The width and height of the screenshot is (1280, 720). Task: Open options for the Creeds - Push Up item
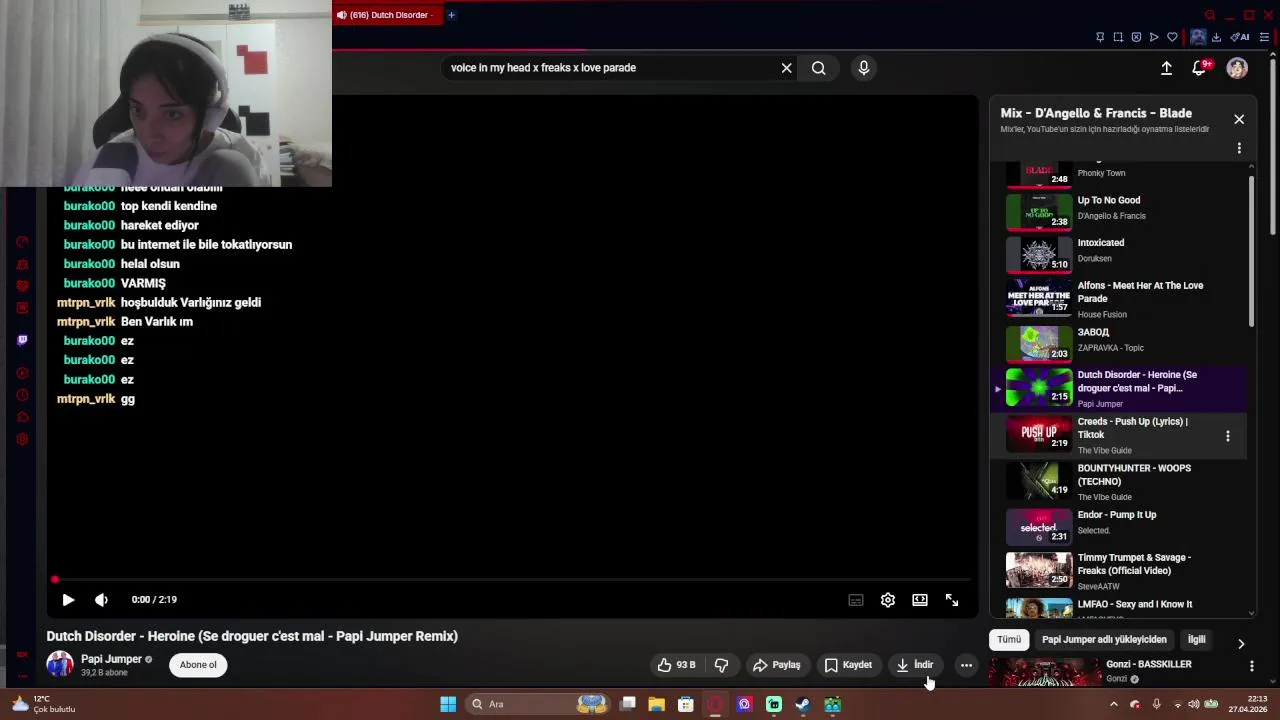1228,436
